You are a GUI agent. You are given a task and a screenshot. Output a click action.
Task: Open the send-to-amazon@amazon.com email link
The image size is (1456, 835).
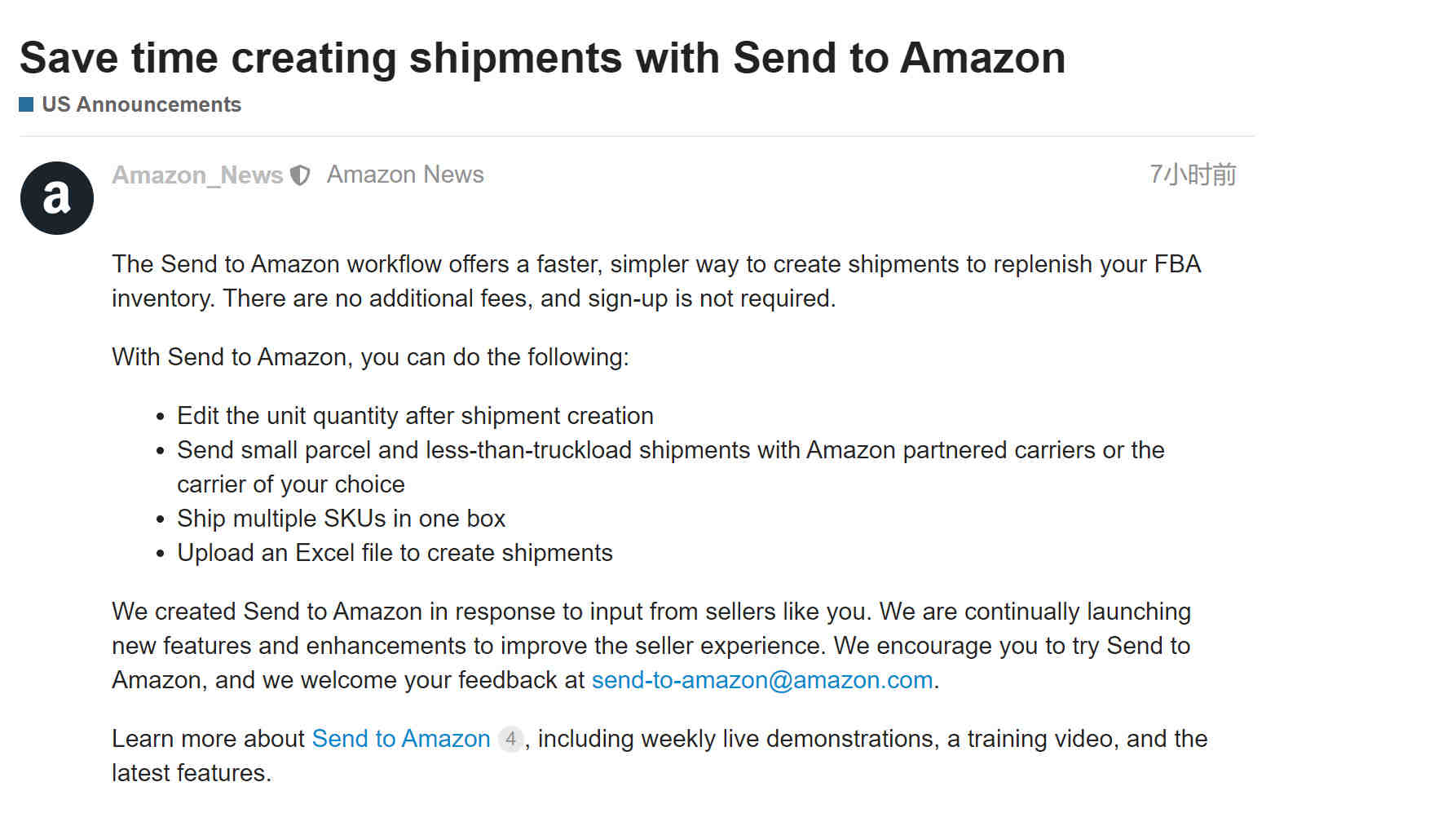click(x=762, y=680)
